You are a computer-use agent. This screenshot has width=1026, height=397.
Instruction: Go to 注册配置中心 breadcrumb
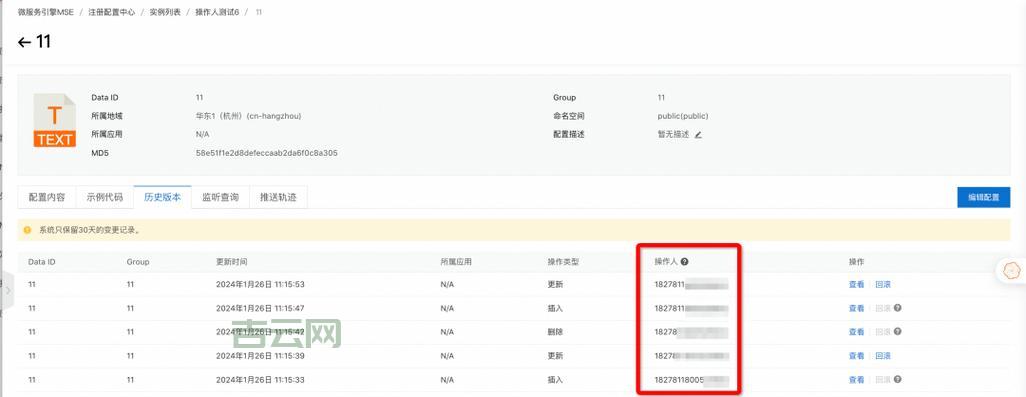click(x=112, y=12)
